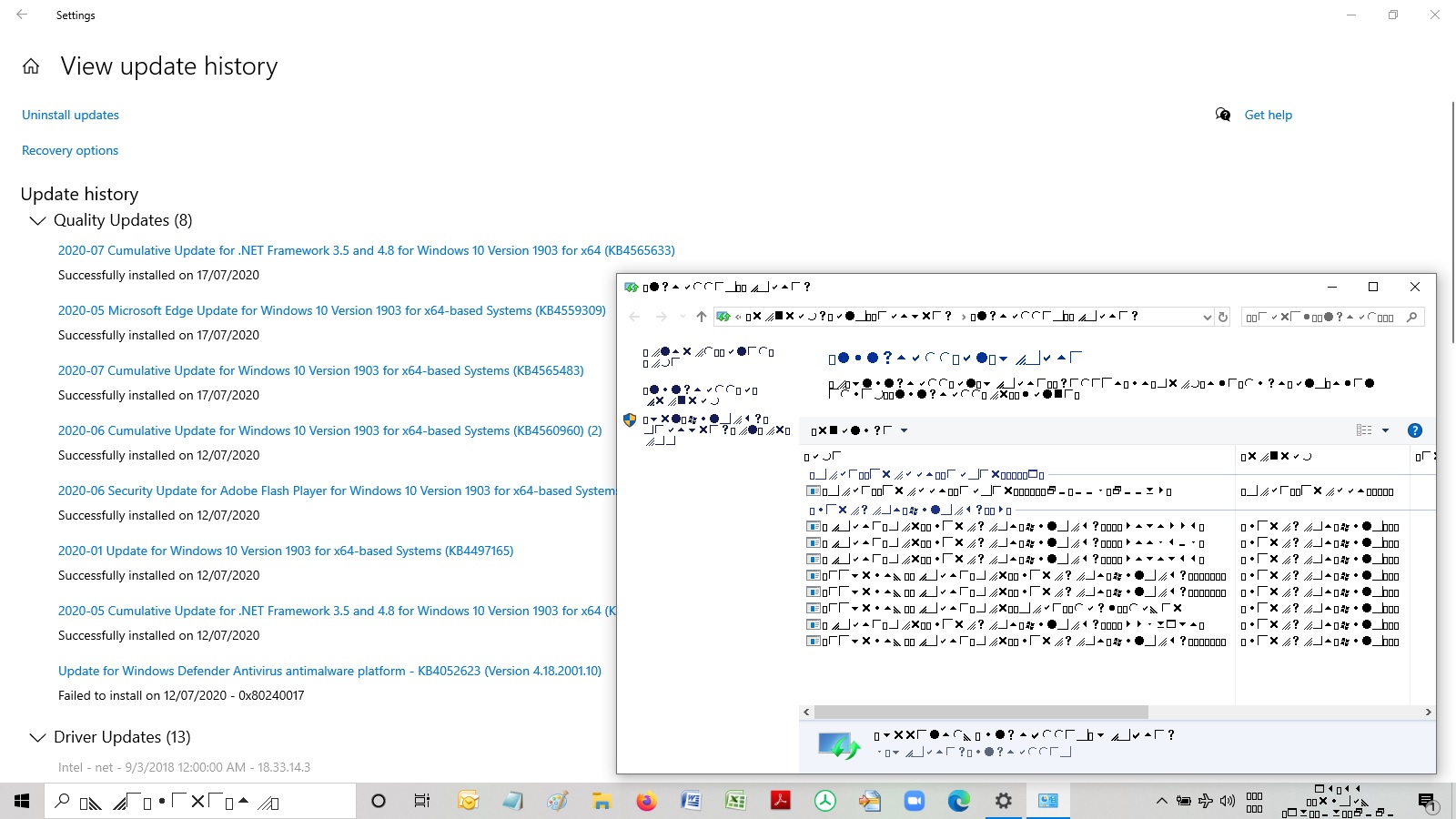The height and width of the screenshot is (819, 1456).
Task: Open recent locations dropdown beside forward arrow
Action: (682, 317)
